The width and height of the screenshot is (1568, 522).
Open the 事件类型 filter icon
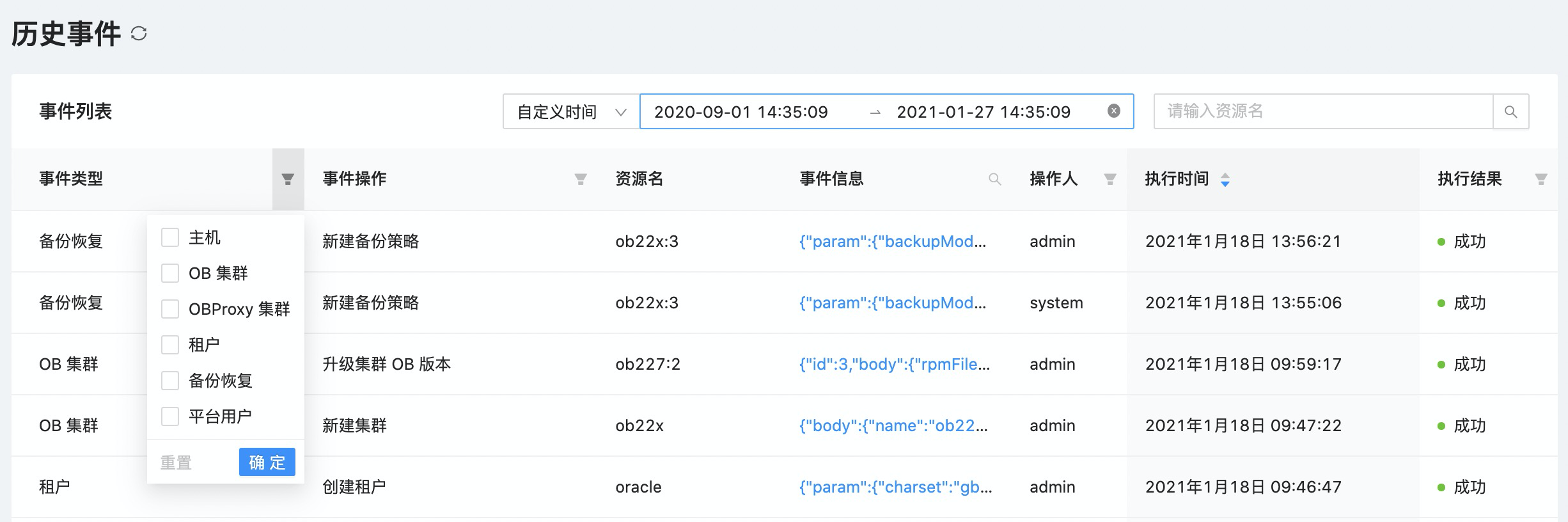click(288, 179)
